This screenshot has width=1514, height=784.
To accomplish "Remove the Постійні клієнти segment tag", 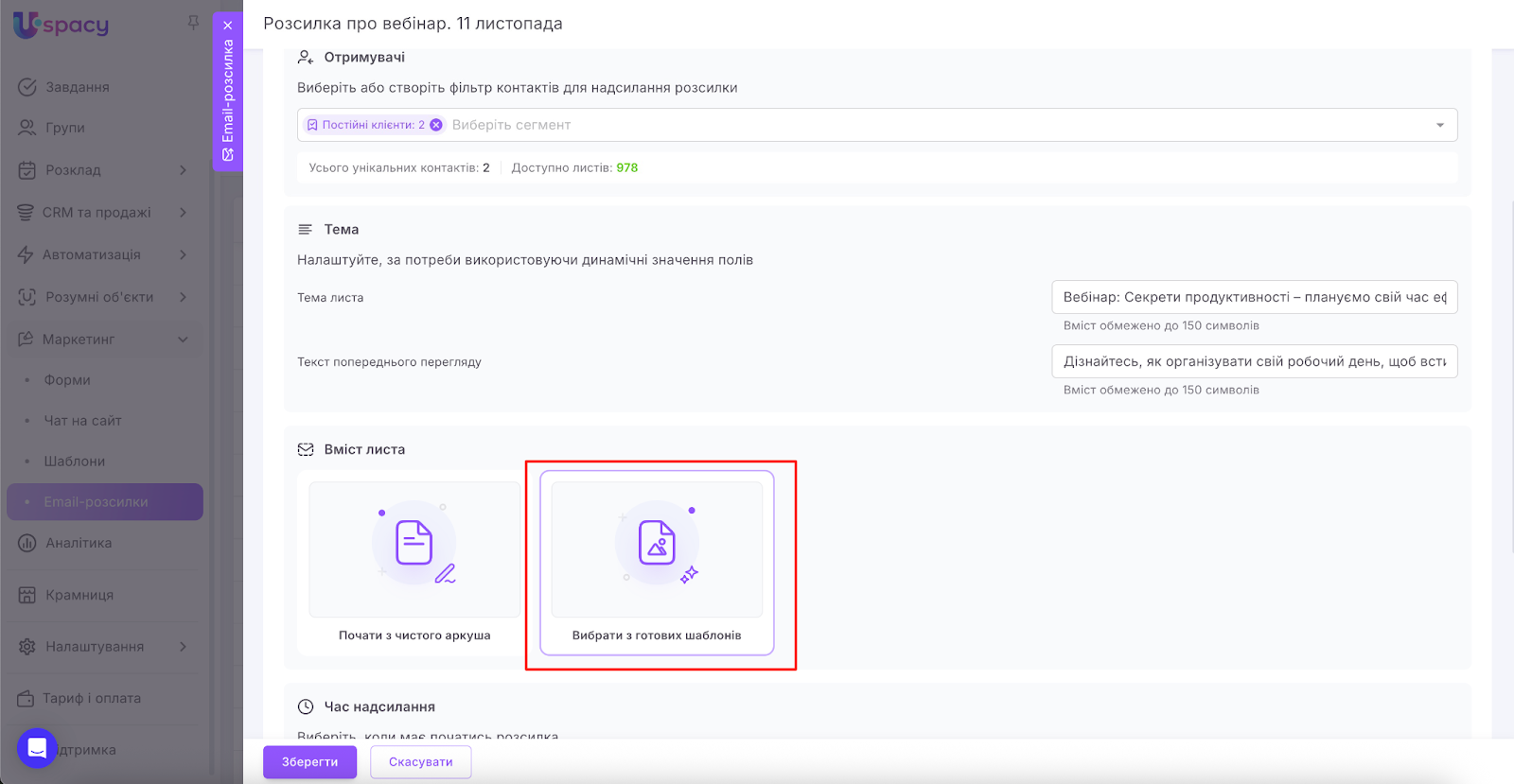I will coord(436,125).
